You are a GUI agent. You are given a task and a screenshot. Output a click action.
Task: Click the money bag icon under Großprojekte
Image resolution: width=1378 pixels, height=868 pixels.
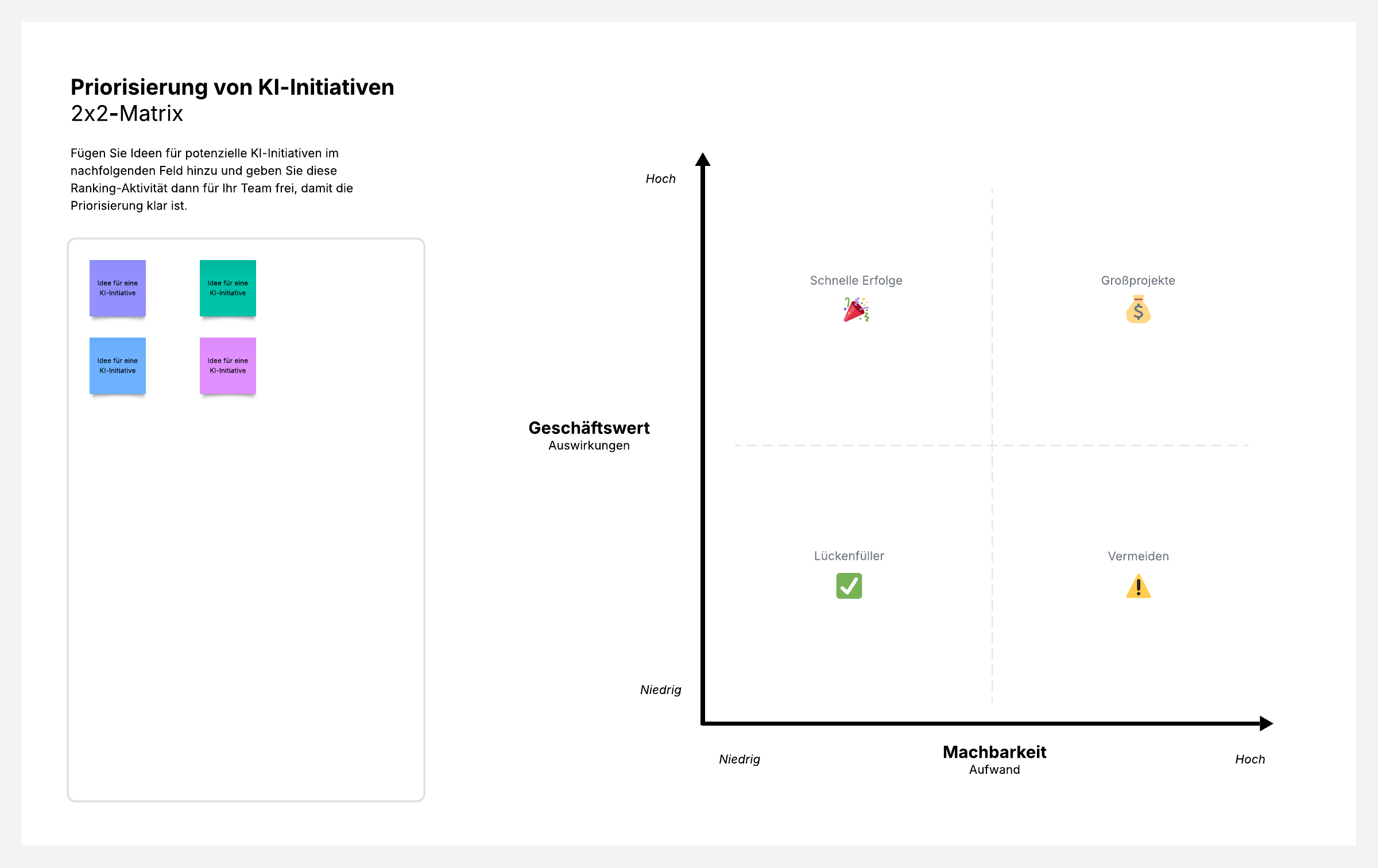(1138, 310)
